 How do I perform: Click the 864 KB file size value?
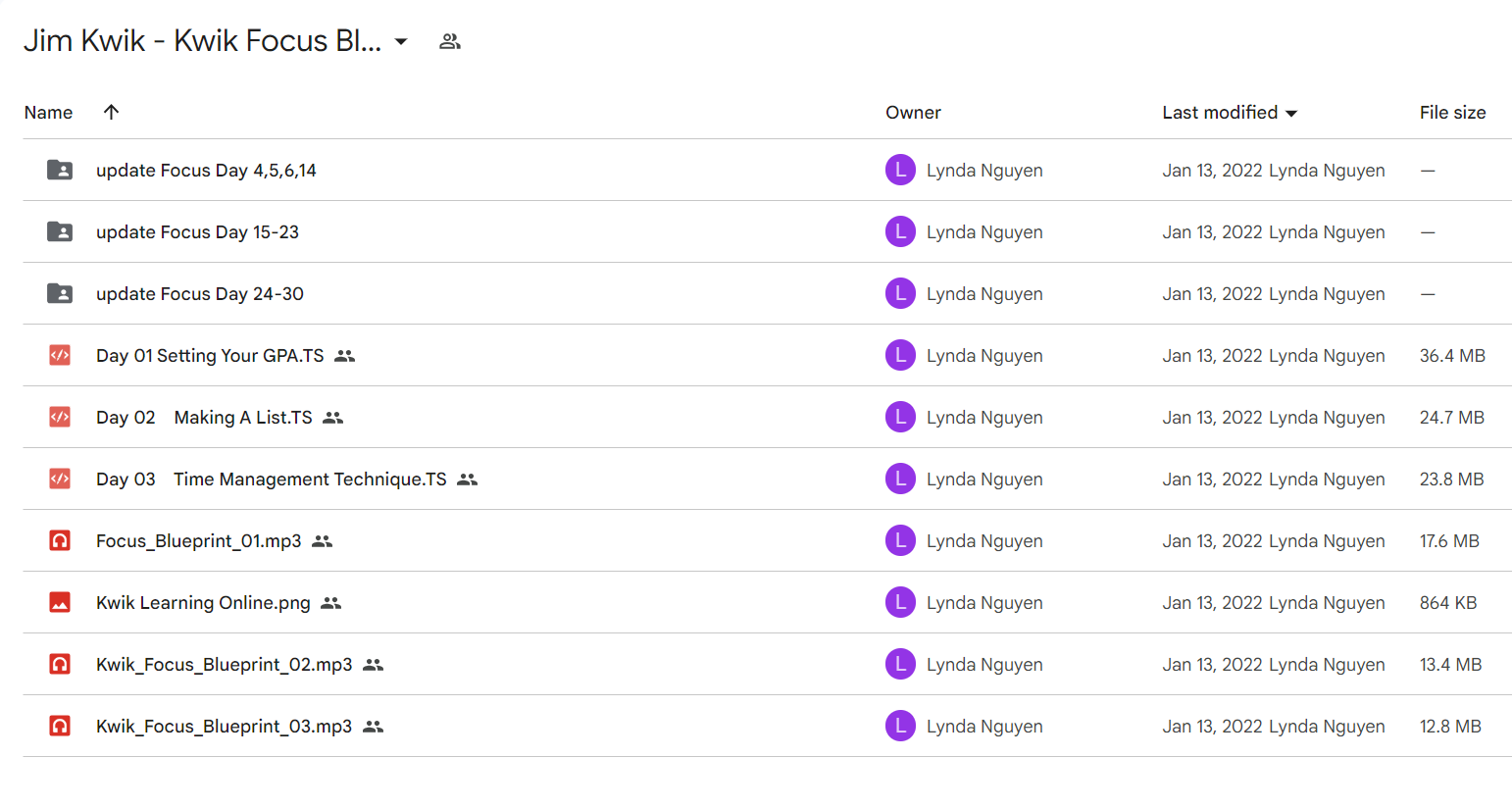tap(1448, 603)
